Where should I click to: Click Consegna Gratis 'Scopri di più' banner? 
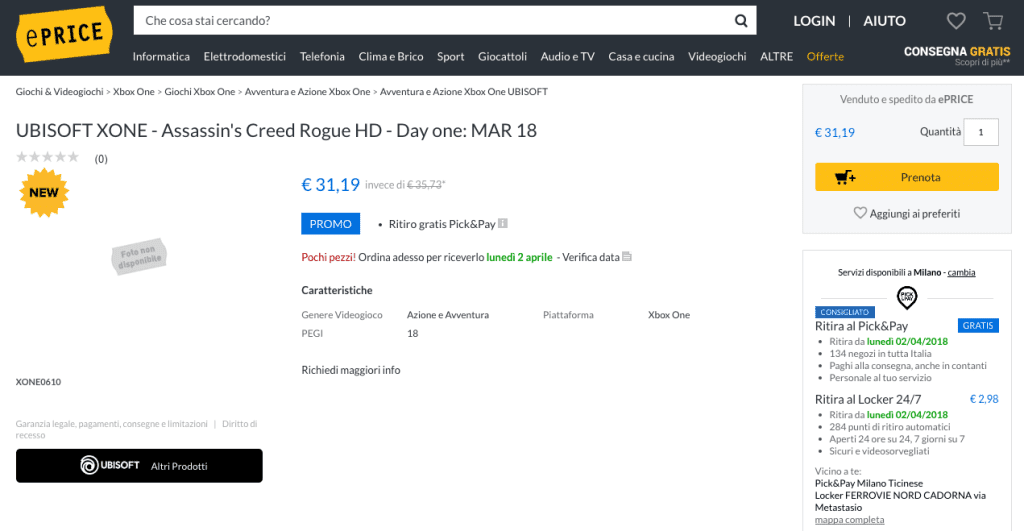click(957, 56)
